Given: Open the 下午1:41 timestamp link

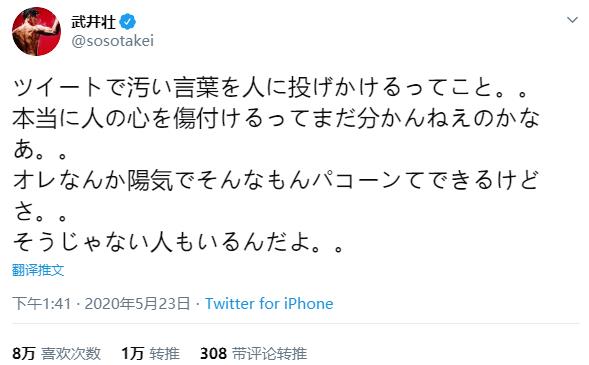Looking at the screenshot, I should [42, 303].
